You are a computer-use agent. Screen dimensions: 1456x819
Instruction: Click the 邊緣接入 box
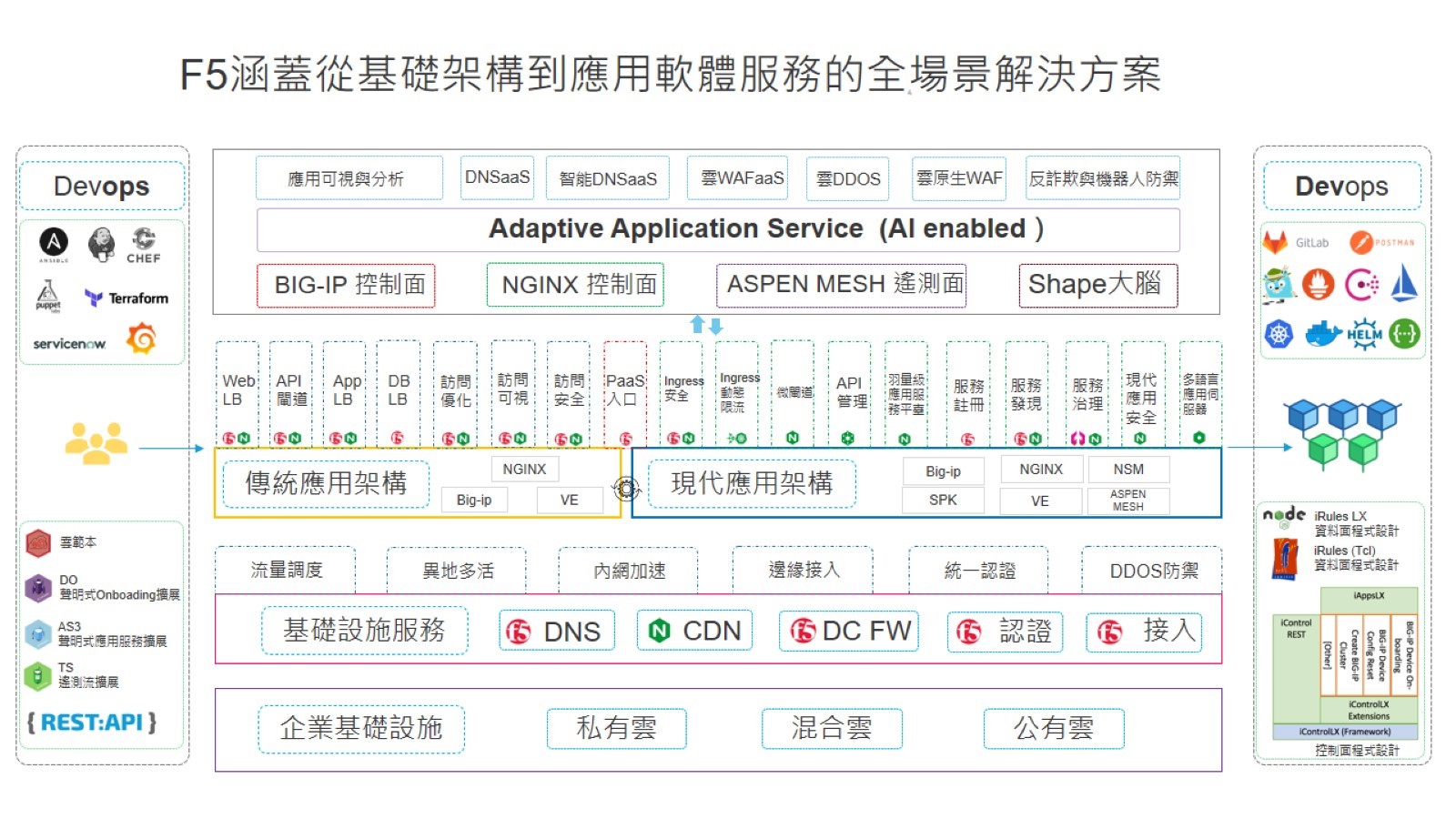[803, 570]
